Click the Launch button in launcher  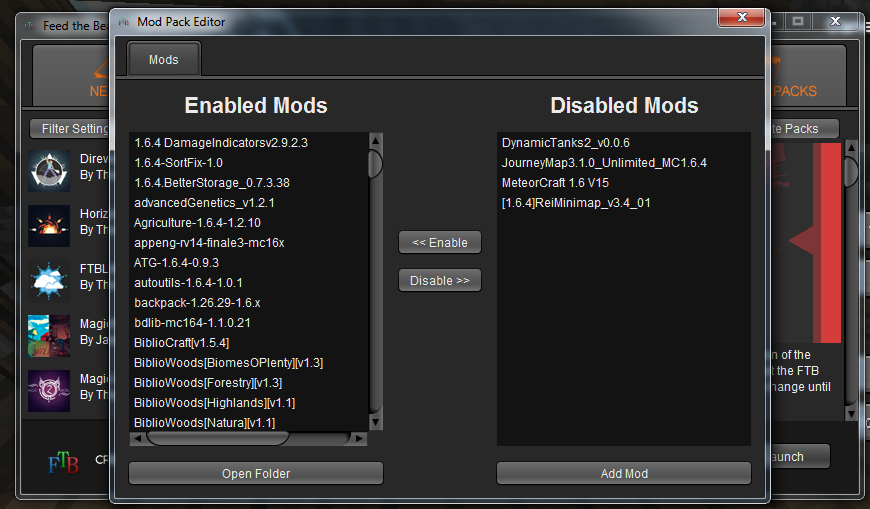pos(799,457)
